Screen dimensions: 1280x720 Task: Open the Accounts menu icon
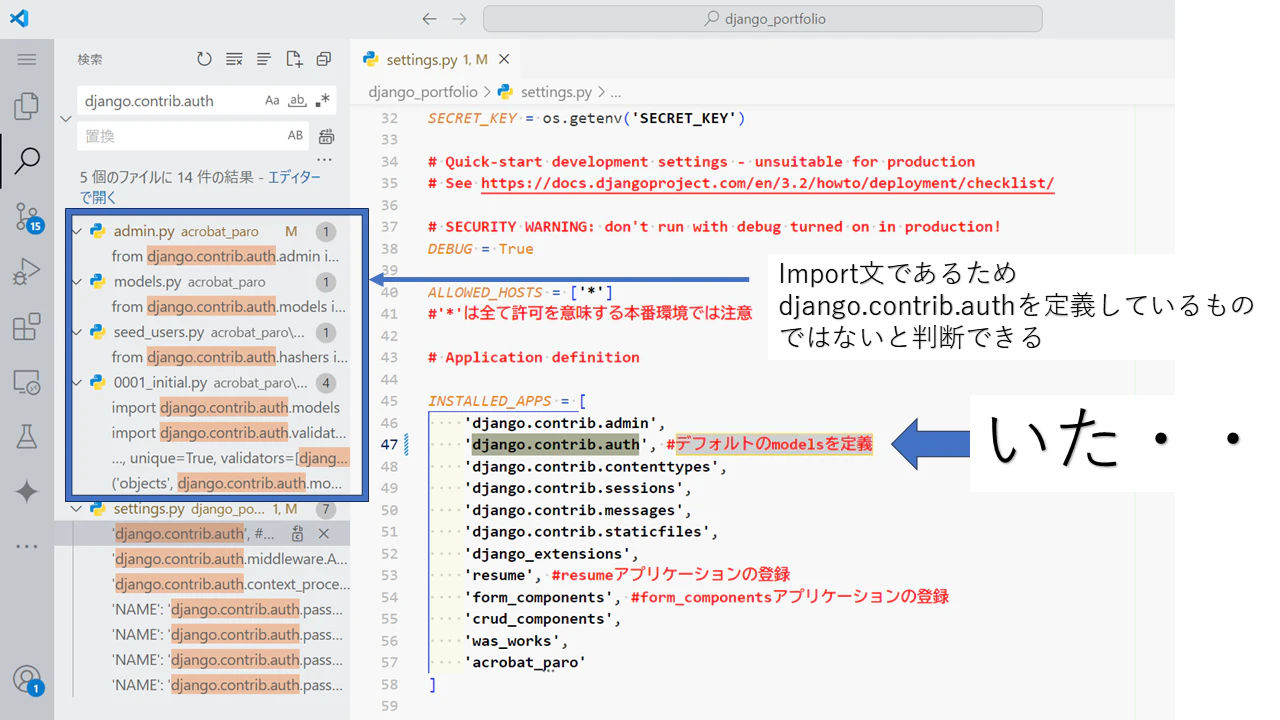click(x=27, y=679)
